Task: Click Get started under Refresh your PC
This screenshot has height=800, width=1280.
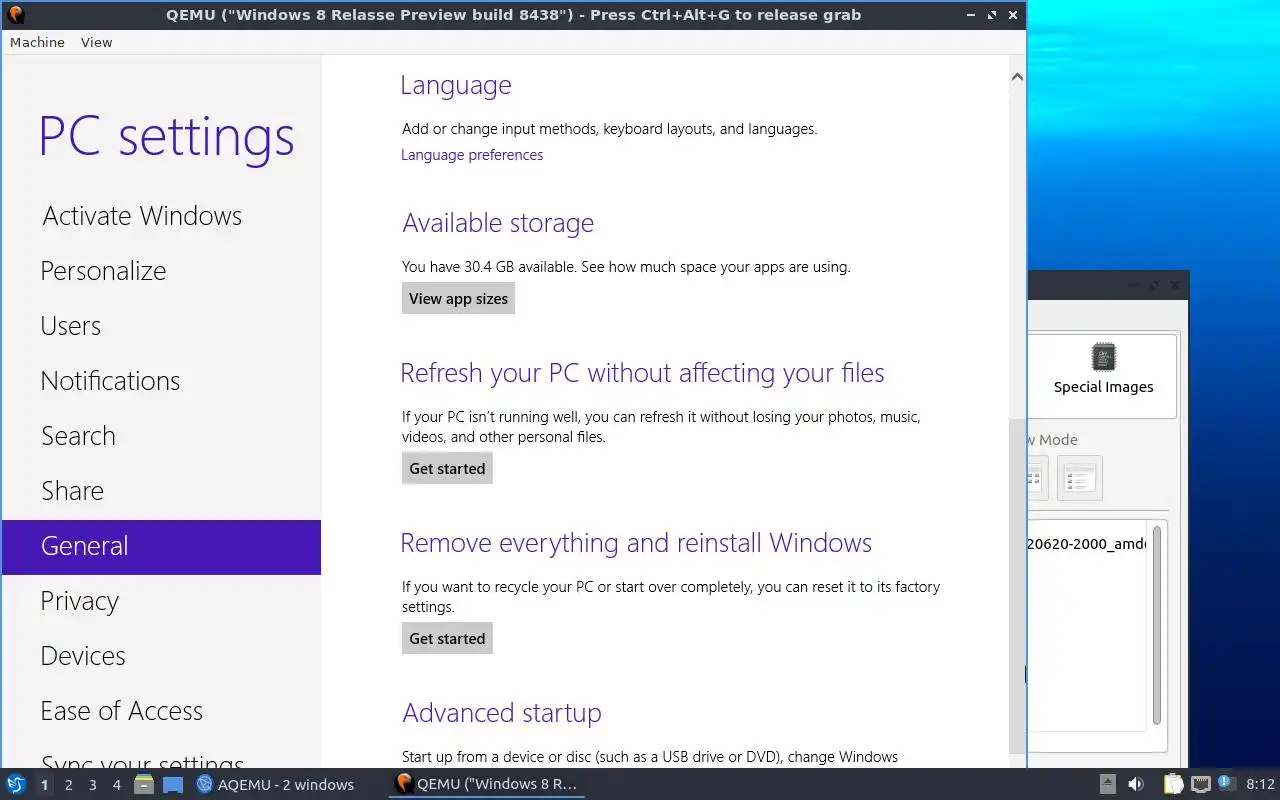Action: click(447, 469)
